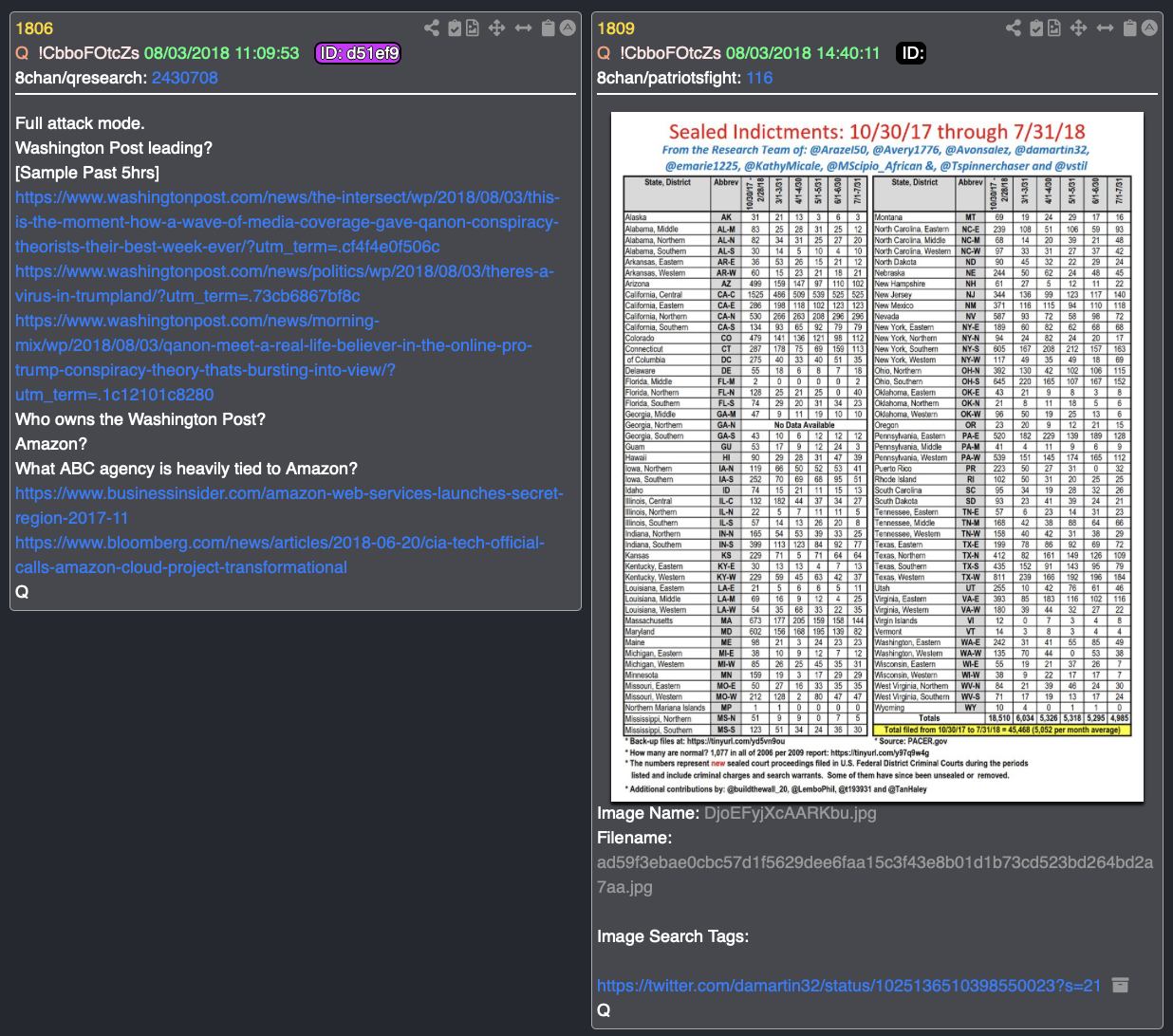The image size is (1173, 1036).
Task: Click the '8chan/qresearch:' board label
Action: point(81,78)
